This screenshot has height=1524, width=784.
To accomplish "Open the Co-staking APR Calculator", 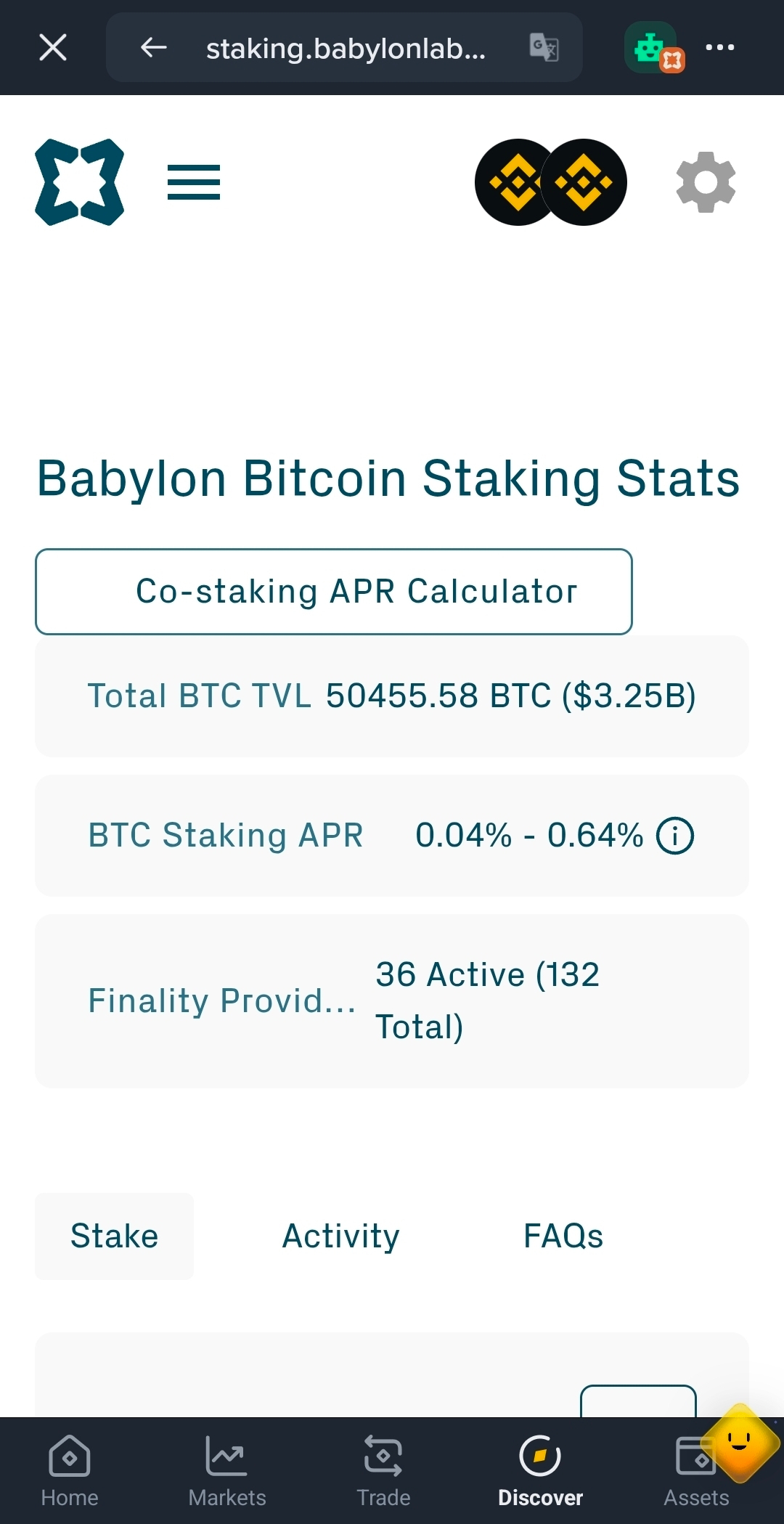I will 334,592.
